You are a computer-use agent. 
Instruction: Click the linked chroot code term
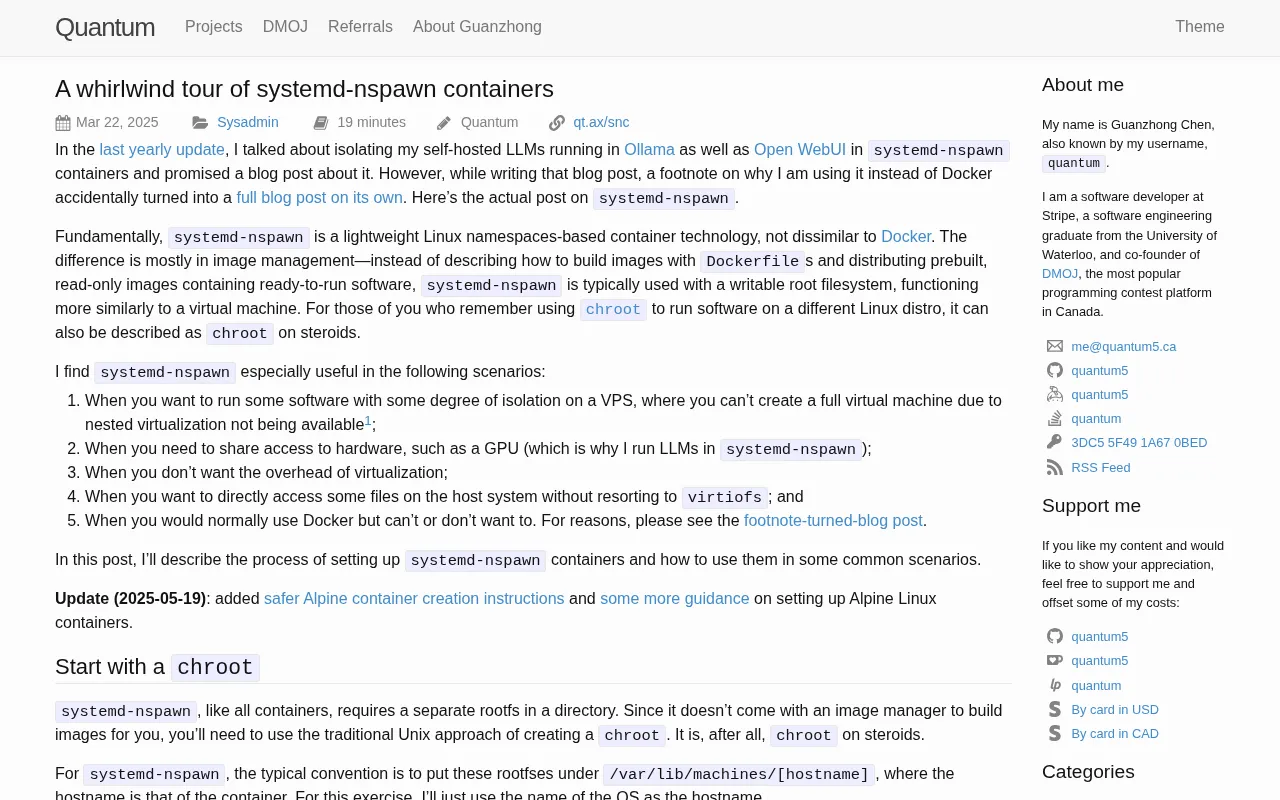(x=613, y=309)
